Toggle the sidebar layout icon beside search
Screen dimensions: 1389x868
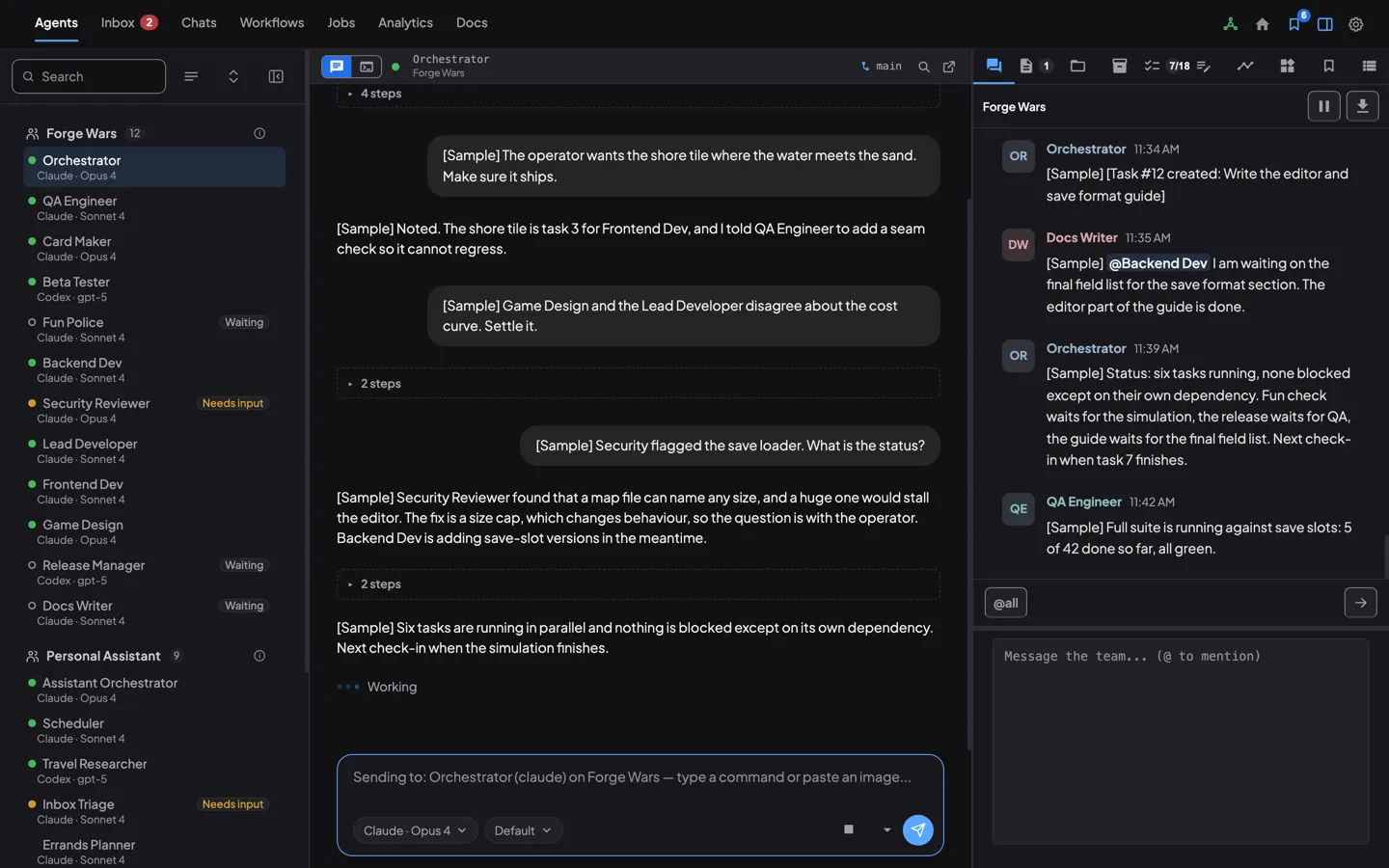(276, 76)
